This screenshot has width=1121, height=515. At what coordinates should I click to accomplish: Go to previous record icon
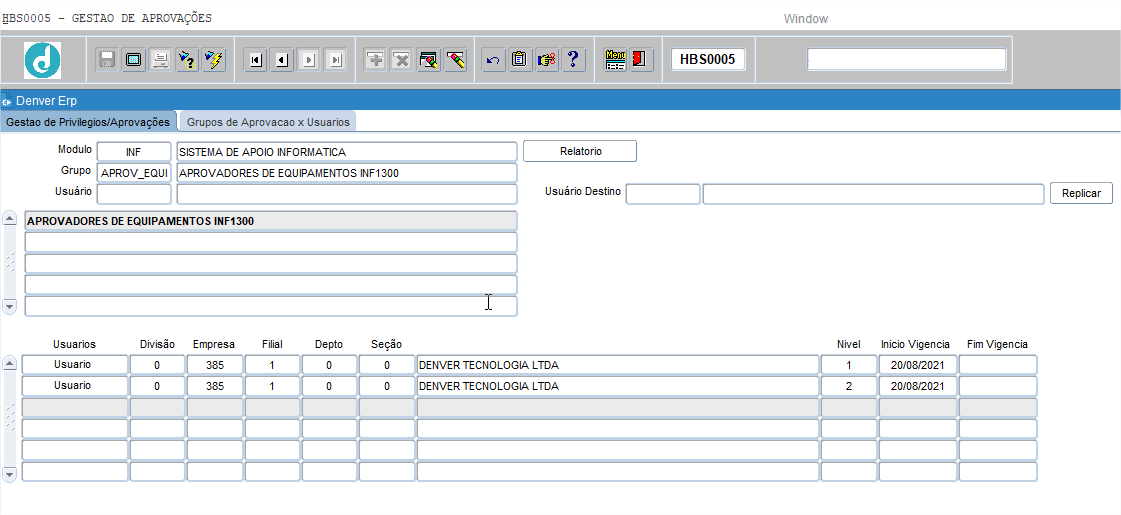(282, 60)
